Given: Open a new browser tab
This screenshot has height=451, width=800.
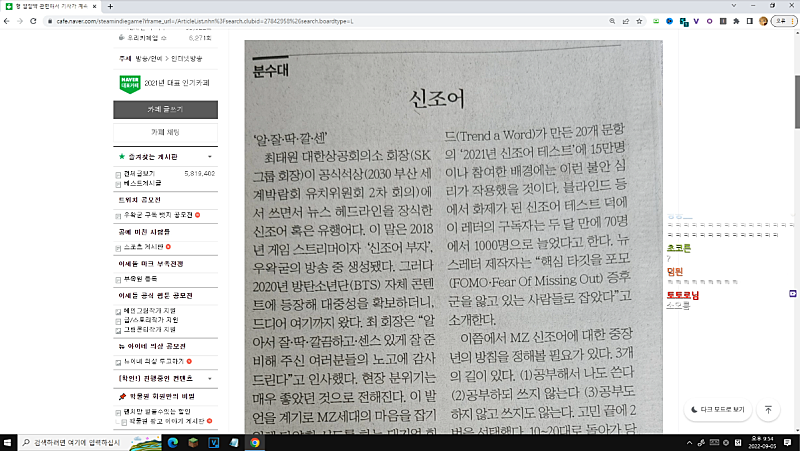Looking at the screenshot, I should [x=110, y=7].
